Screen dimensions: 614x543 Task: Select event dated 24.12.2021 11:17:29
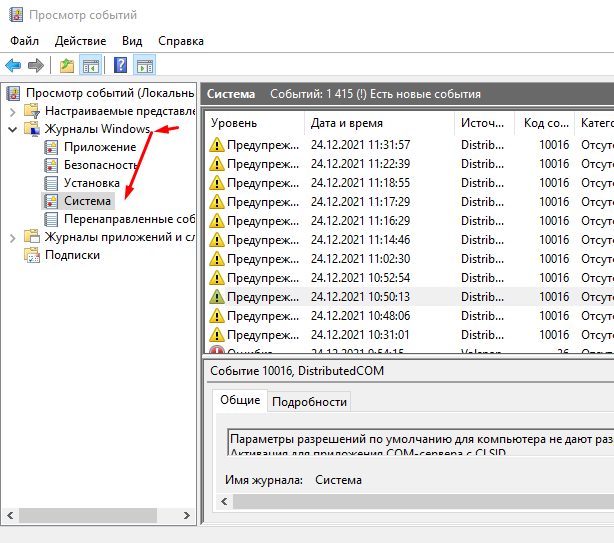pyautogui.click(x=409, y=202)
